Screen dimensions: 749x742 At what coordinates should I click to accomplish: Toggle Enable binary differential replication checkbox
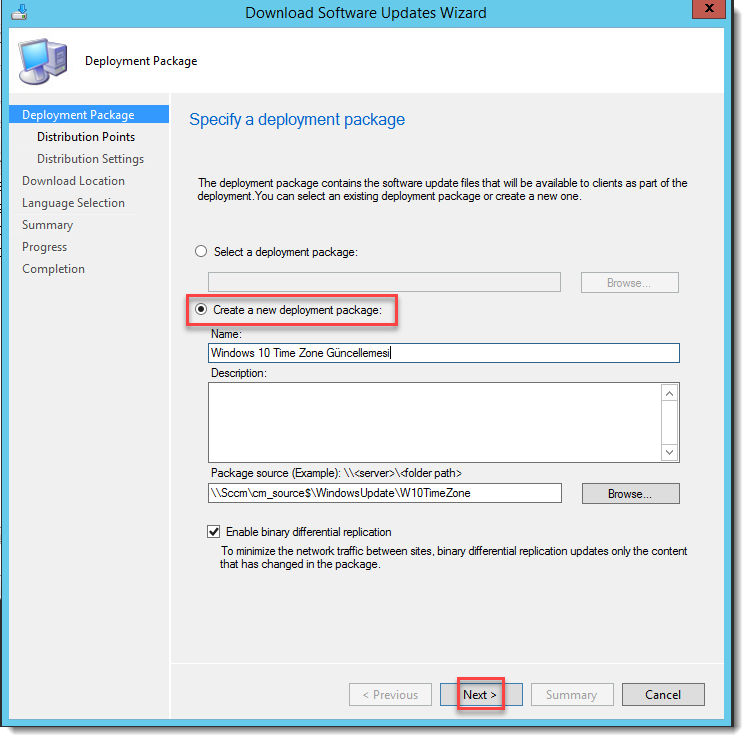tap(213, 532)
